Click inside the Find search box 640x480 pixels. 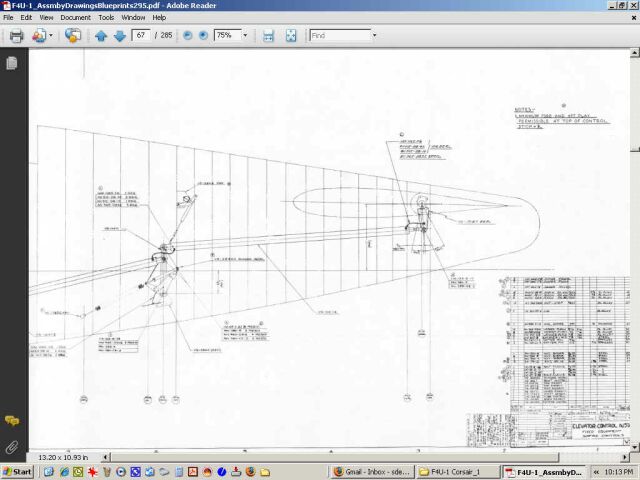coord(340,36)
